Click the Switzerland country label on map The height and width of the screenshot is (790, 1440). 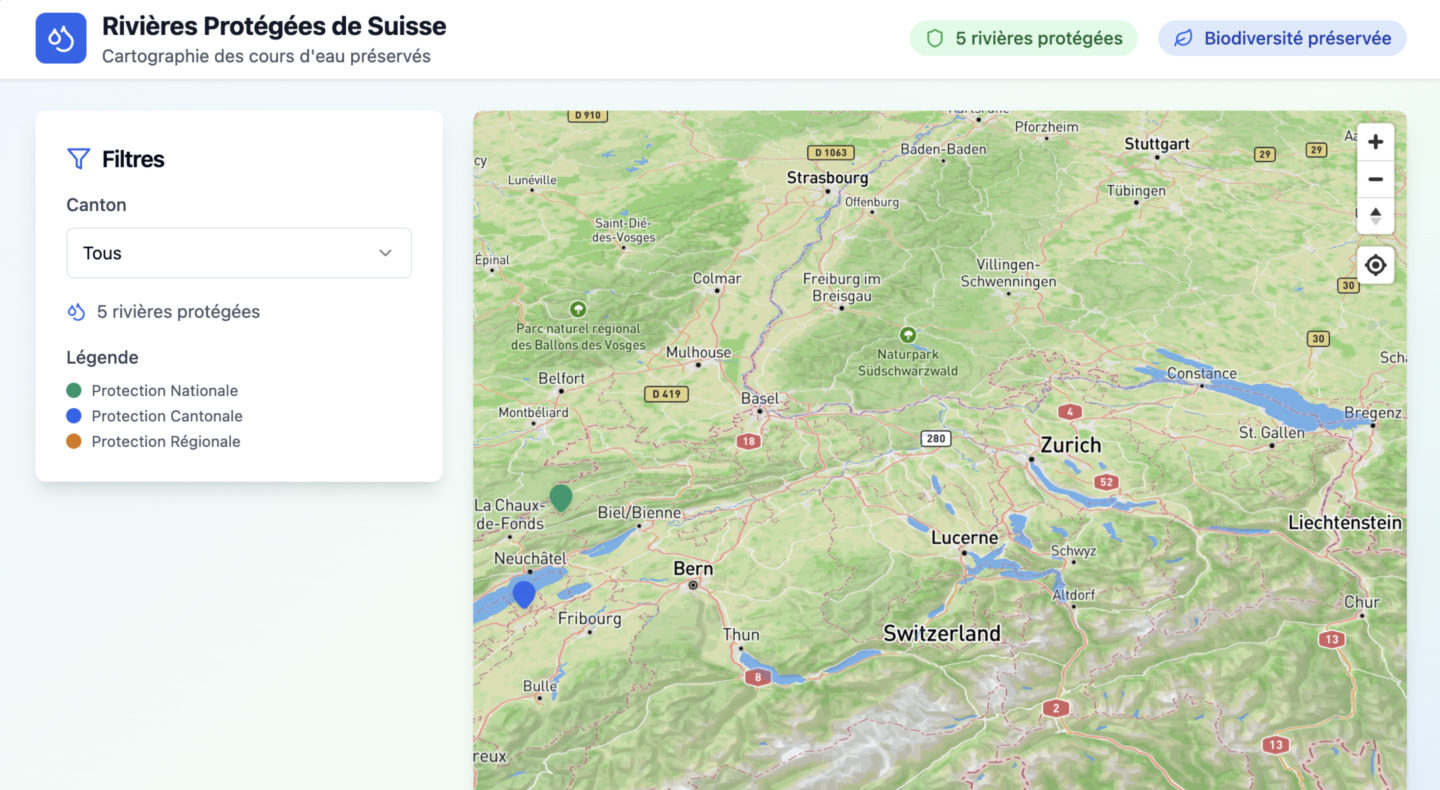tap(942, 633)
